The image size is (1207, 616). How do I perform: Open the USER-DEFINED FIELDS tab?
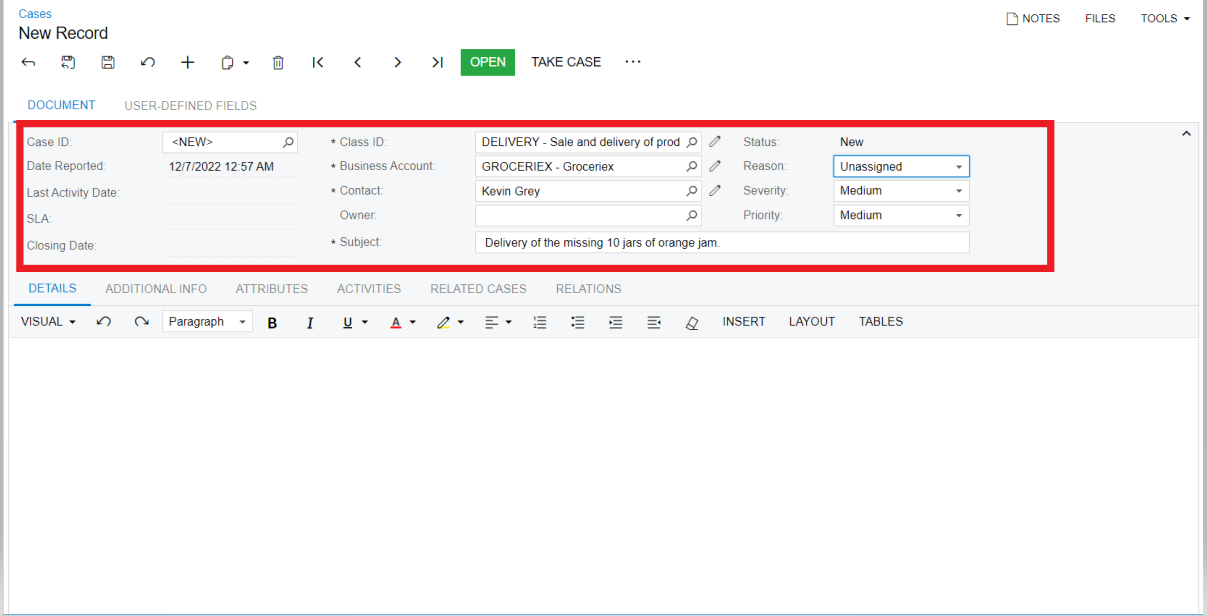(x=190, y=105)
